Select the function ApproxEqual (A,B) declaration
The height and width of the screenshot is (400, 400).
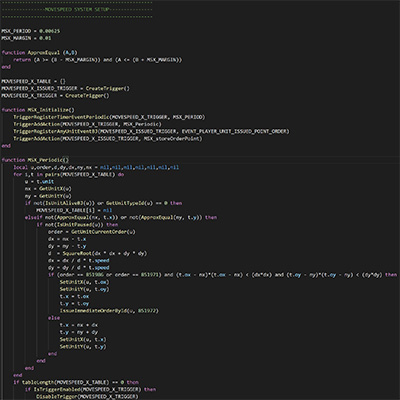tap(39, 53)
